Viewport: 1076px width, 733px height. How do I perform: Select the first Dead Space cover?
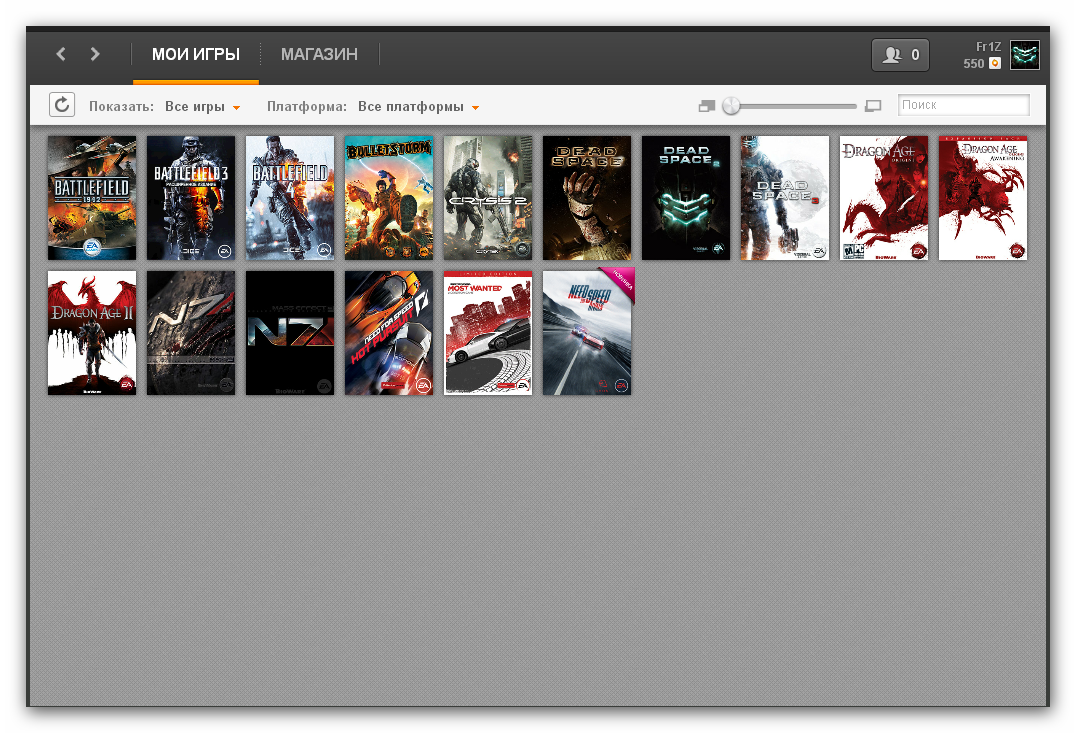coord(587,198)
